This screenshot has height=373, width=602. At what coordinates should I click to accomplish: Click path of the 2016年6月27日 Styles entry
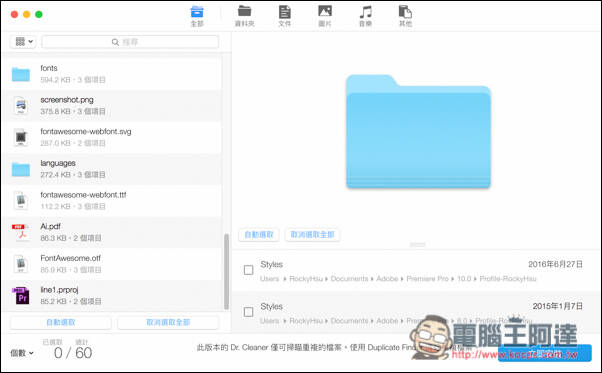click(x=398, y=279)
